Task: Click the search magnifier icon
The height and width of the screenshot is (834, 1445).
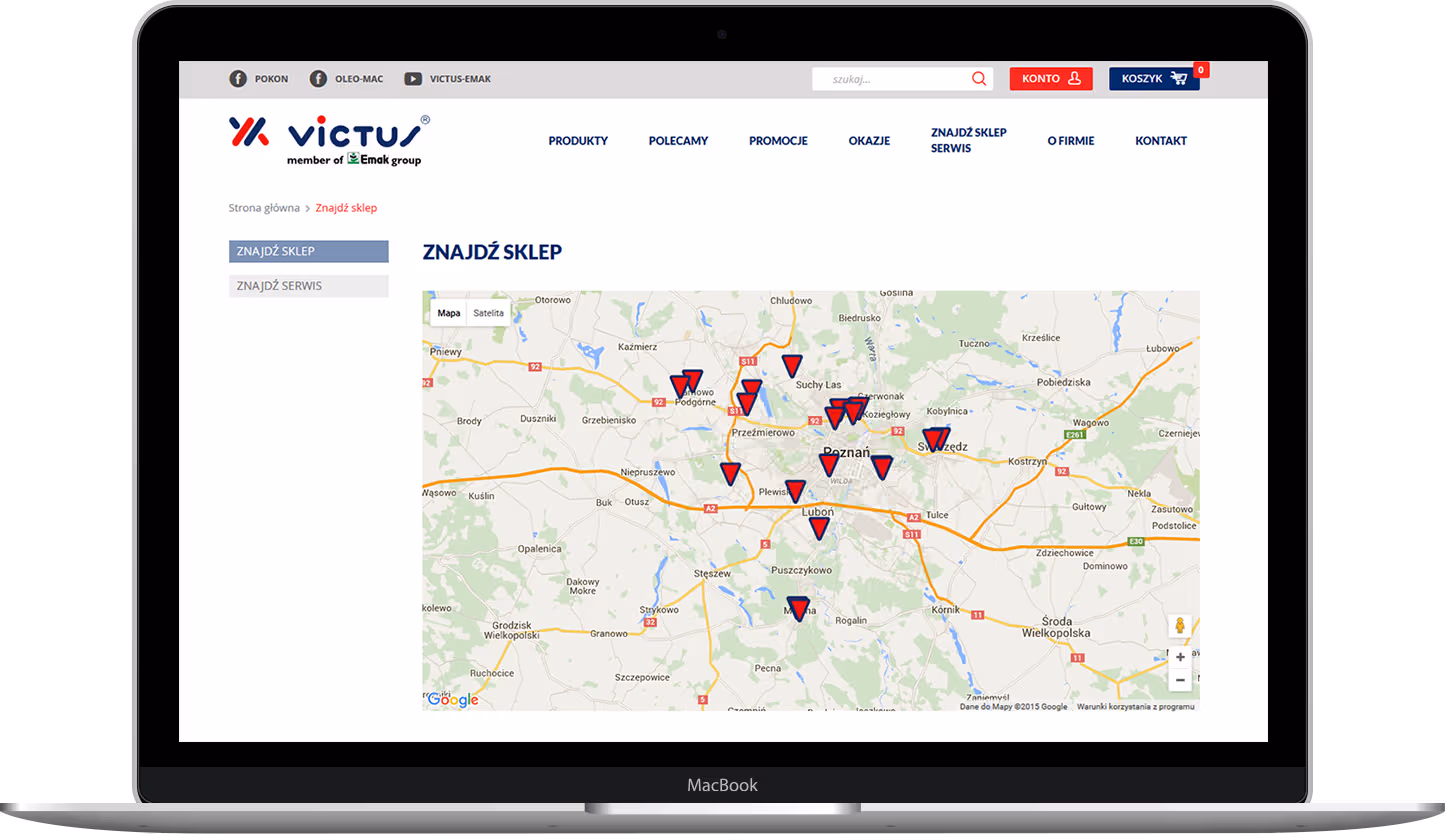Action: coord(979,79)
